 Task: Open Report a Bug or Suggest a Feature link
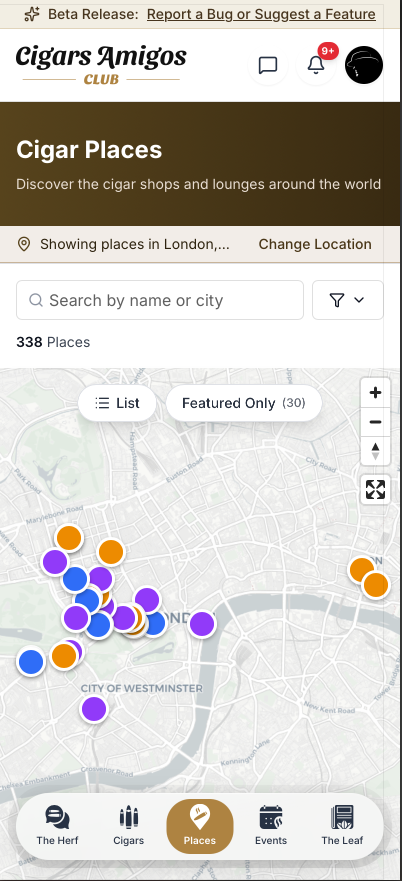261,14
